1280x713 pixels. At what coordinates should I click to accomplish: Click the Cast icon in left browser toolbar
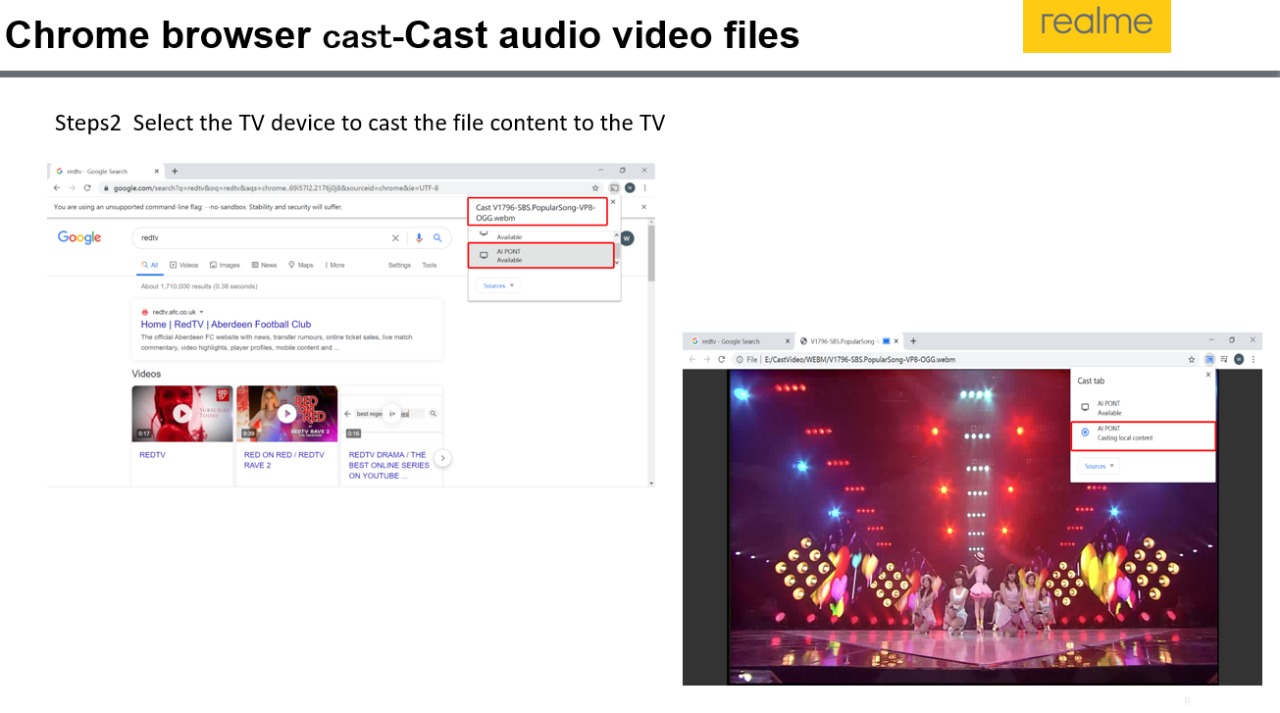[614, 188]
